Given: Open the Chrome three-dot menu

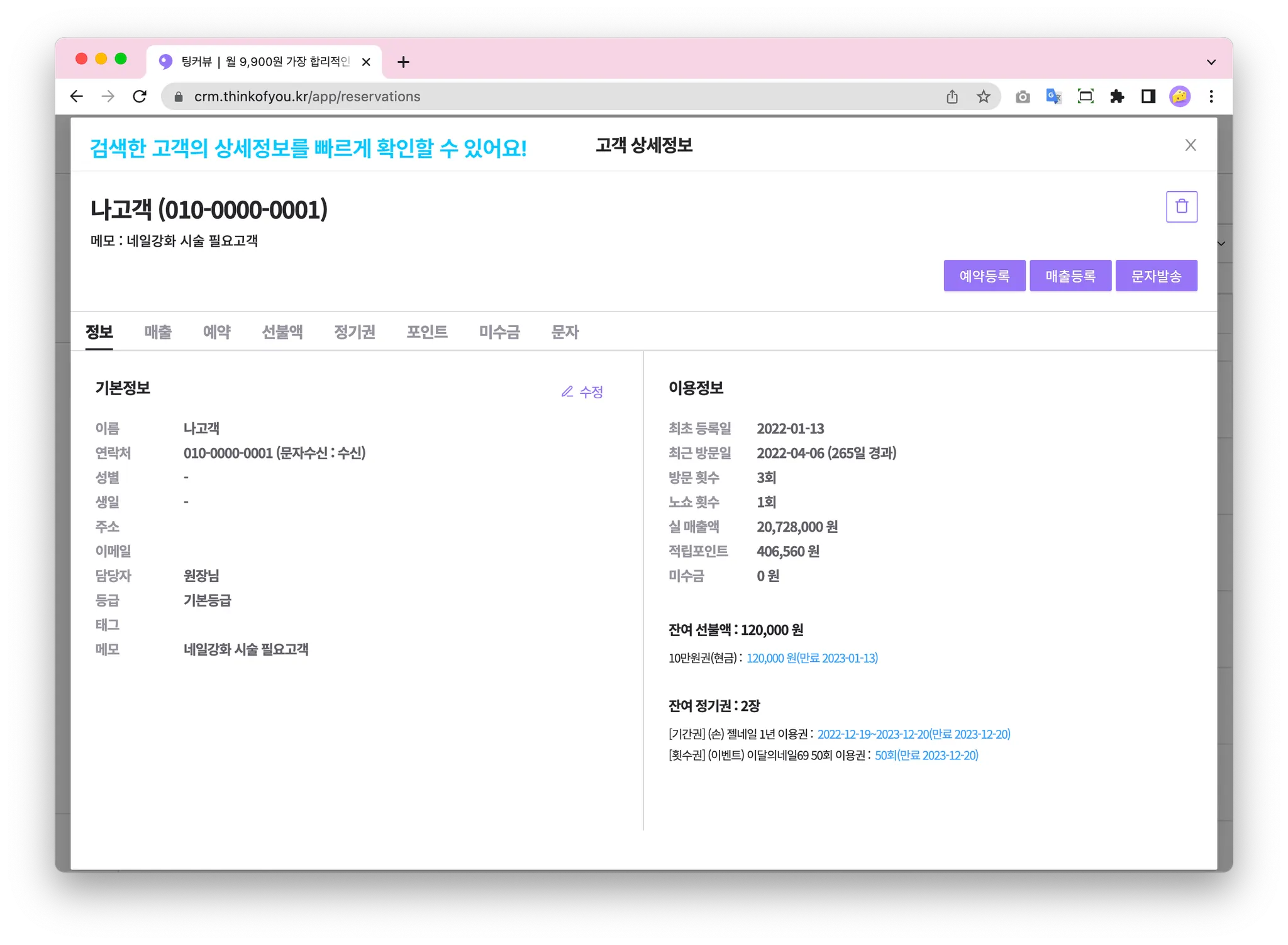Looking at the screenshot, I should click(1211, 96).
